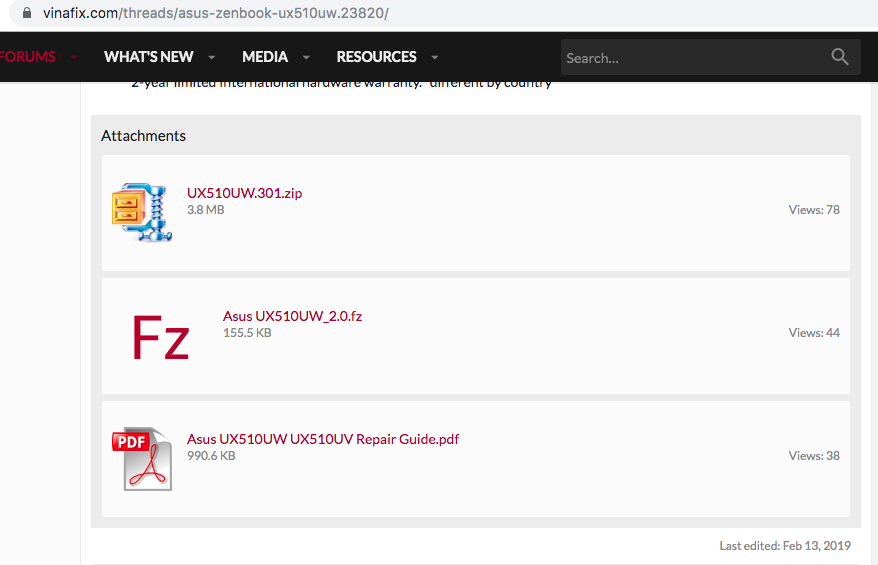Click the padlock icon in address bar

pyautogui.click(x=27, y=12)
